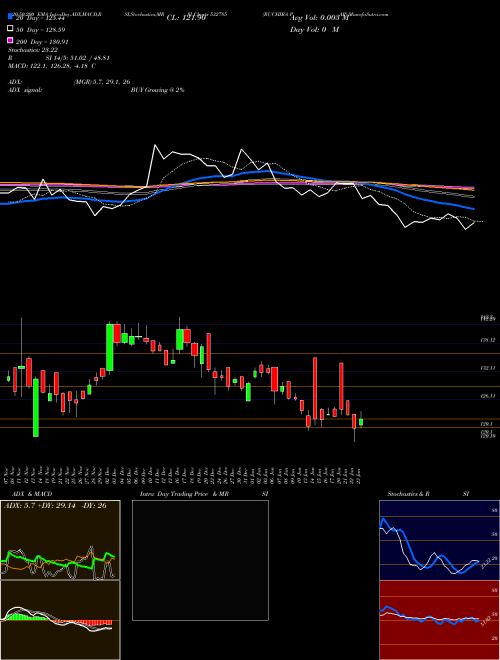The height and width of the screenshot is (660, 500).
Task: Open the ADX indicator chart panel
Action: pos(60,540)
